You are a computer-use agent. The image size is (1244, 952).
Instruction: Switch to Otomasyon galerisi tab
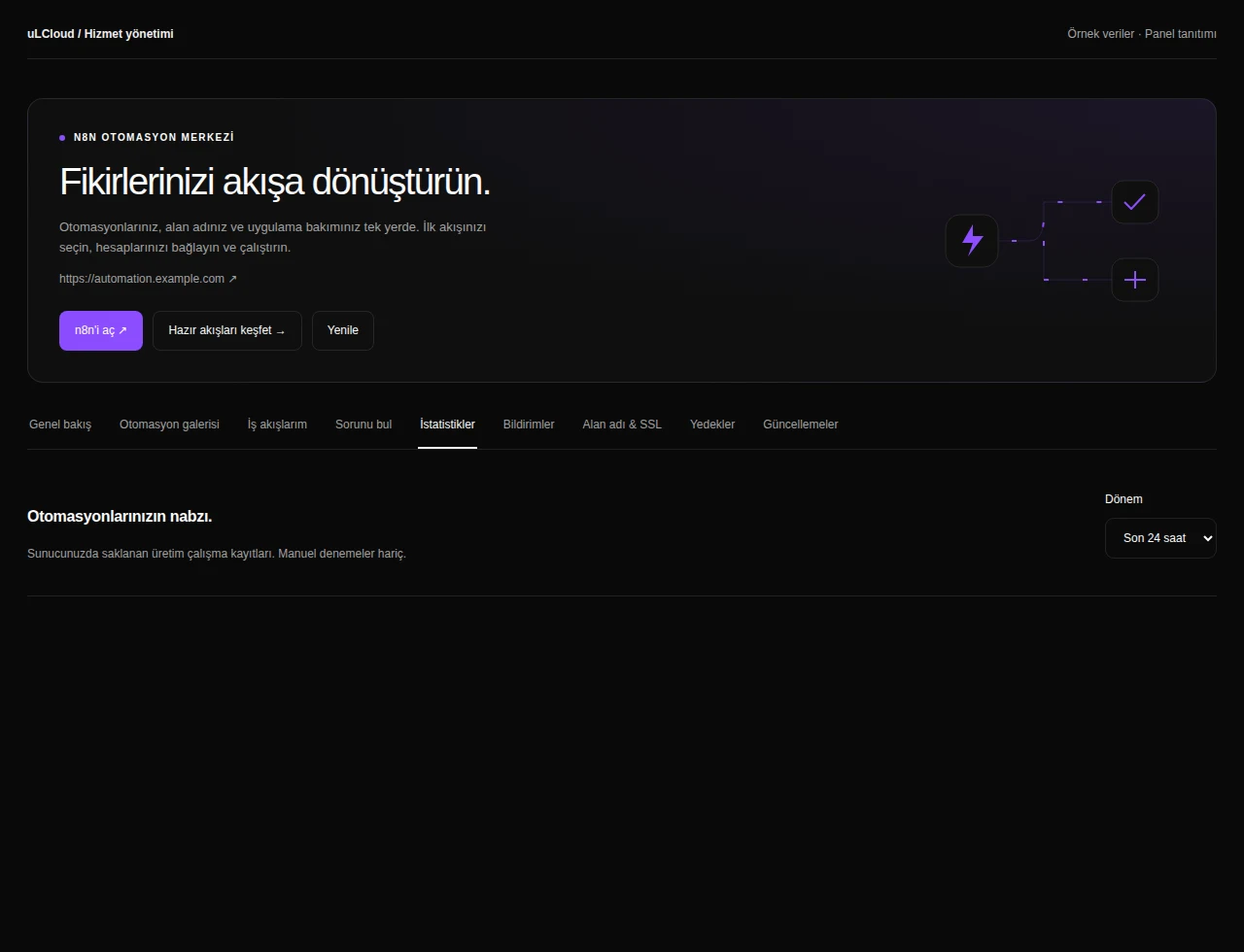169,425
